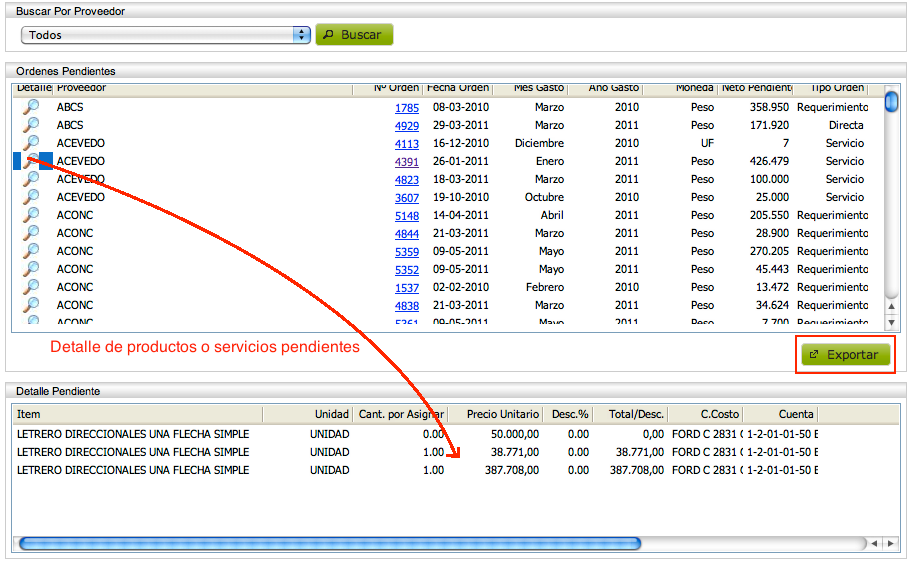Select the item row priced 50.000,00
912x563 pixels.
pos(416,434)
